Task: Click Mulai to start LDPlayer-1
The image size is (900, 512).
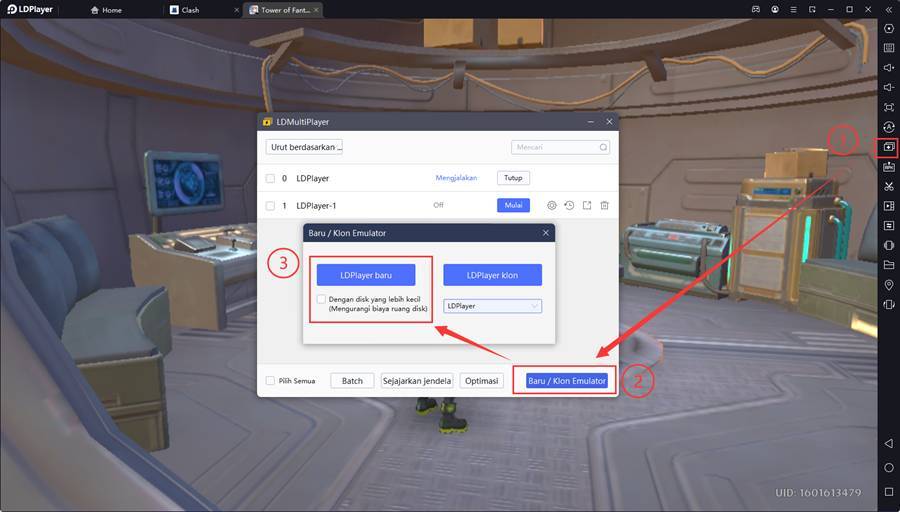Action: (513, 205)
